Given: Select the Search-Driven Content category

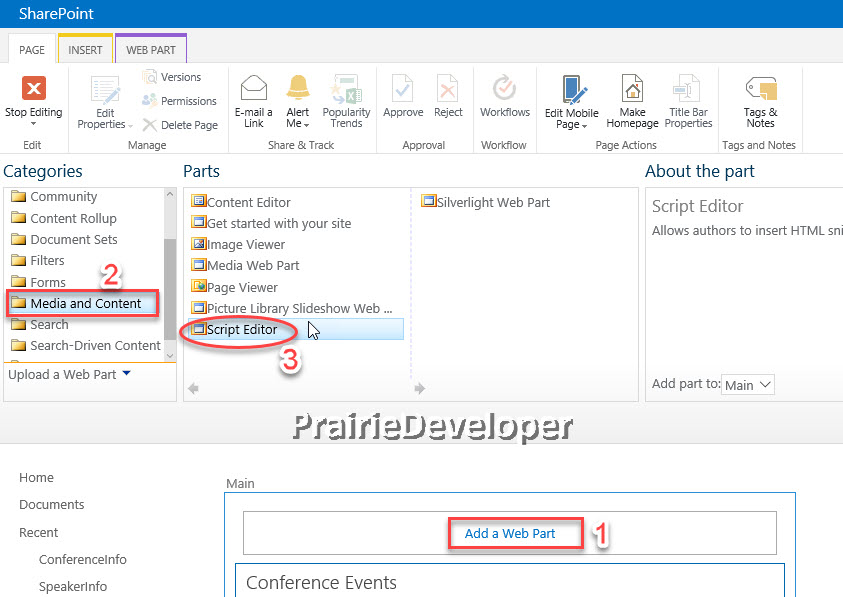Looking at the screenshot, I should click(x=85, y=345).
